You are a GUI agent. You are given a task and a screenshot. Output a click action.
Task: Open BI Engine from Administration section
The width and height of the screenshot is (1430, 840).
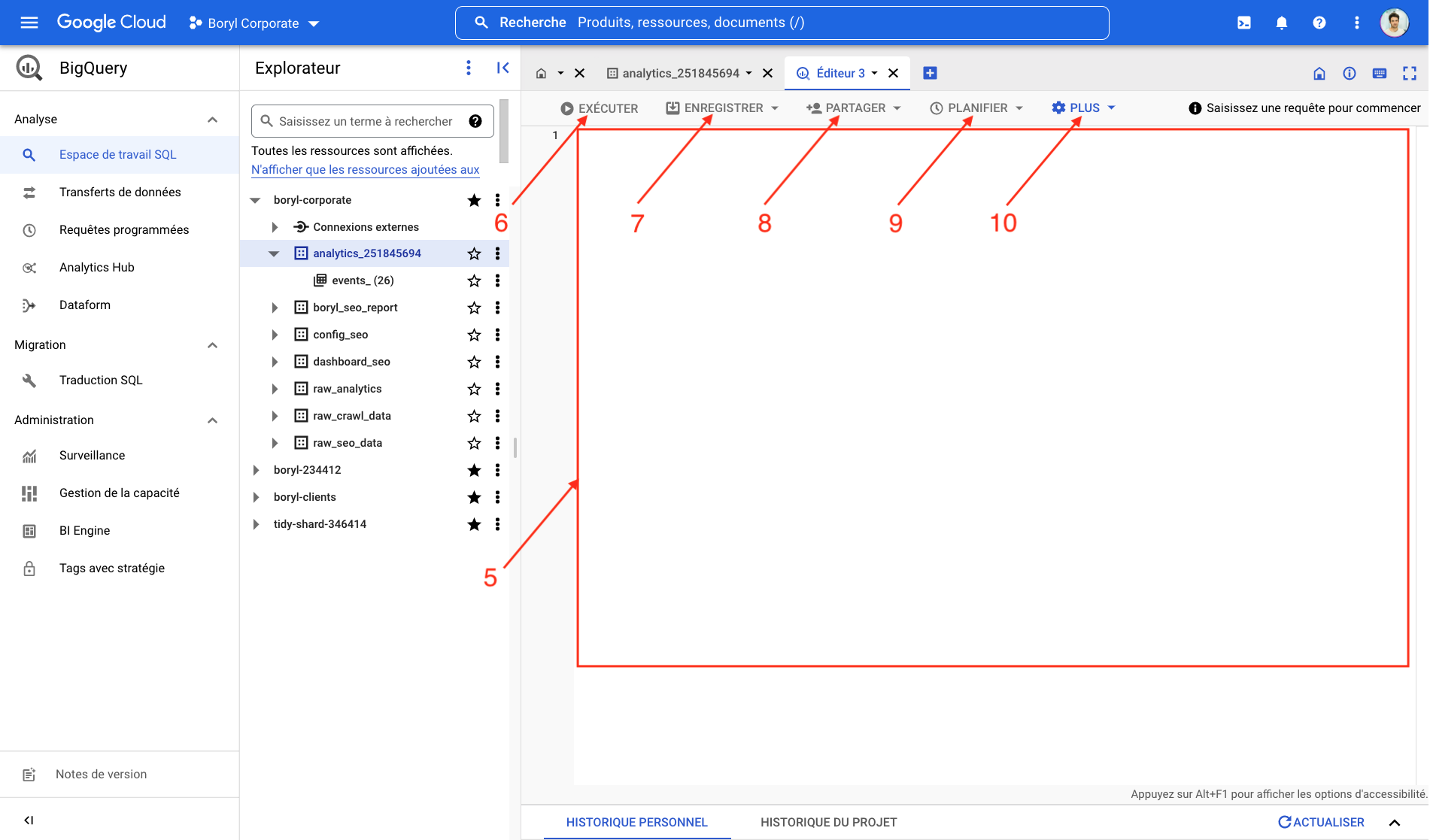click(x=86, y=530)
